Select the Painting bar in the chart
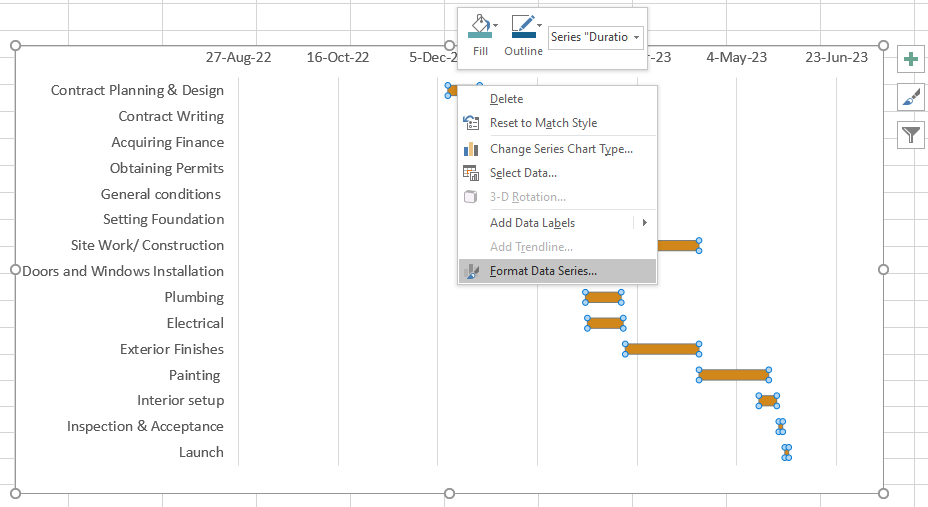The image size is (928, 507). point(734,374)
